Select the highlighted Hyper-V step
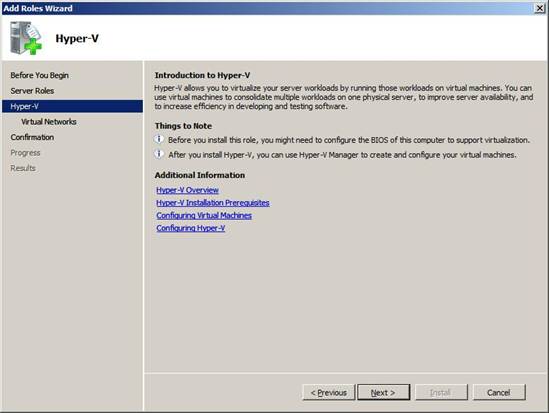 point(72,106)
